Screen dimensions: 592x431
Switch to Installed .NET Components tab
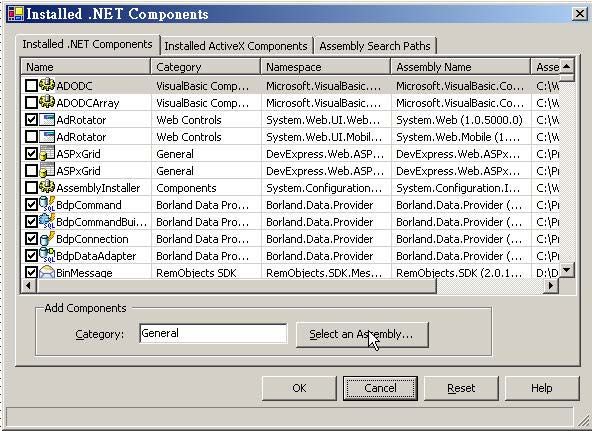(88, 45)
